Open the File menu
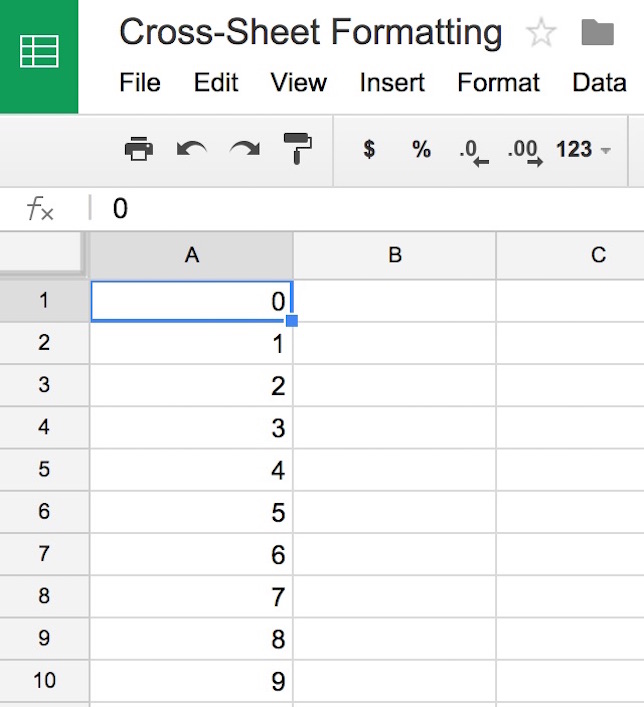This screenshot has height=707, width=644. coord(140,83)
